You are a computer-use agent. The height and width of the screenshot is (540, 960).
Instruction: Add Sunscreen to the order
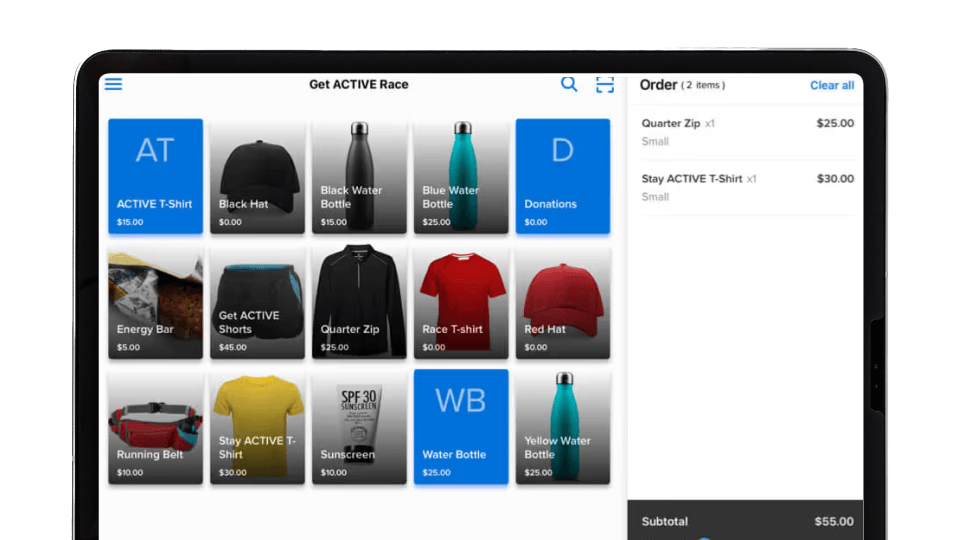(x=359, y=427)
